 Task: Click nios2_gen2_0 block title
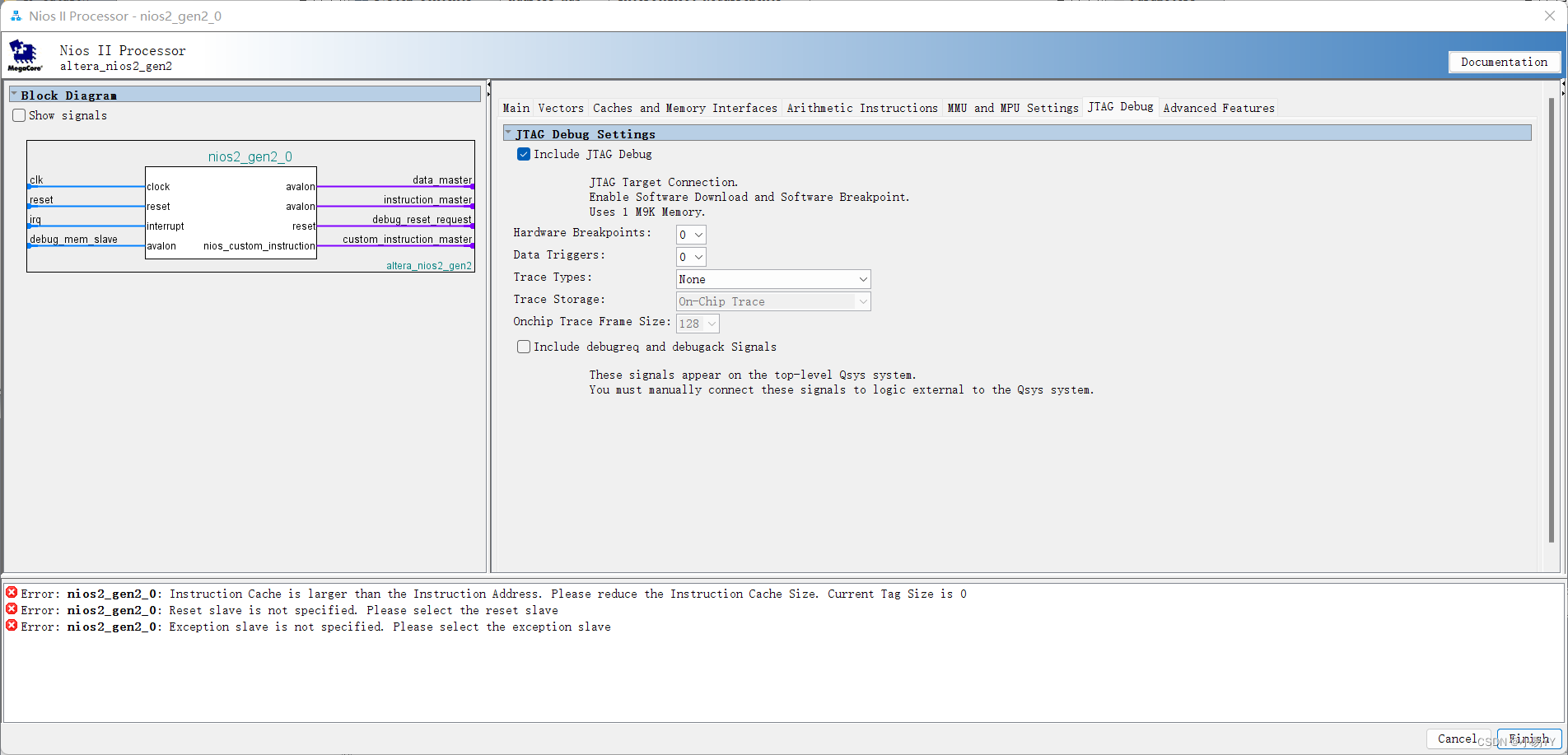250,156
